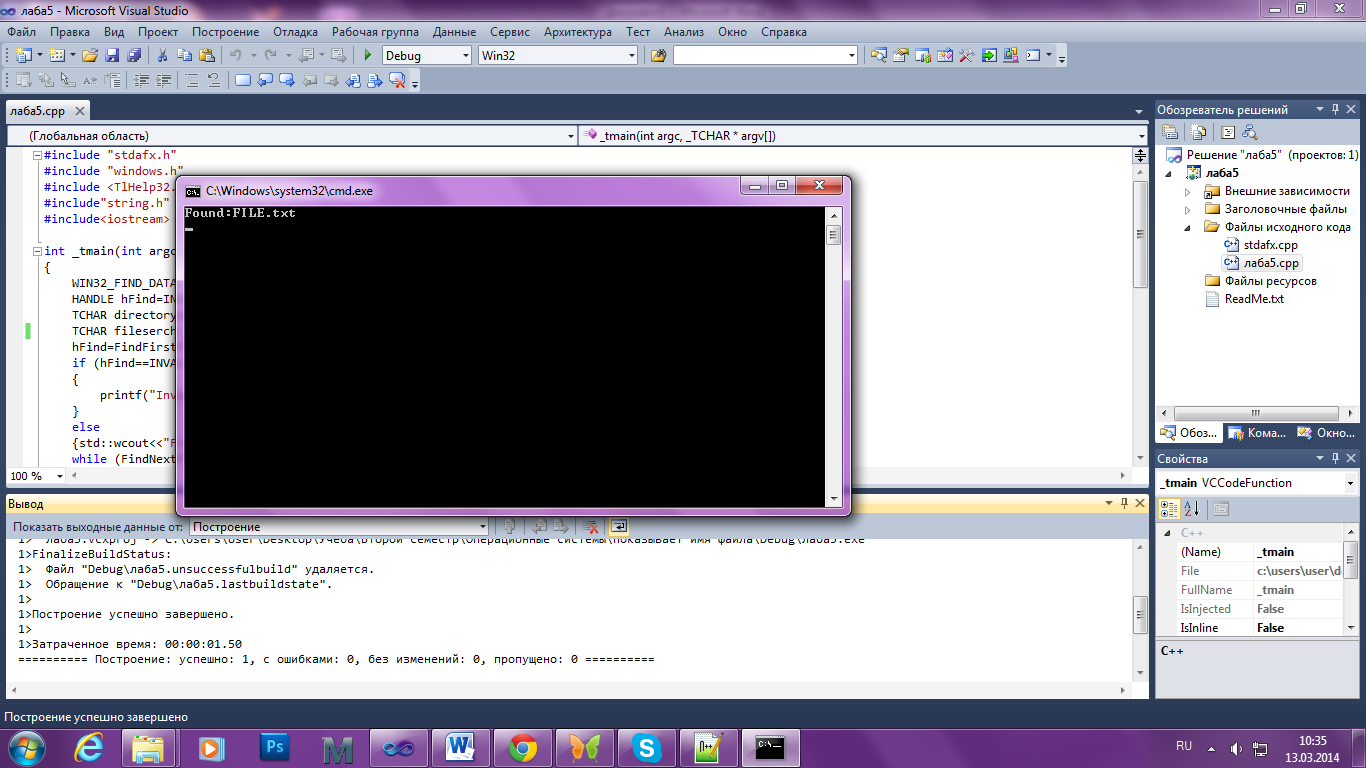Open file with the folder toolbar icon
This screenshot has height=768, width=1366.
point(90,56)
